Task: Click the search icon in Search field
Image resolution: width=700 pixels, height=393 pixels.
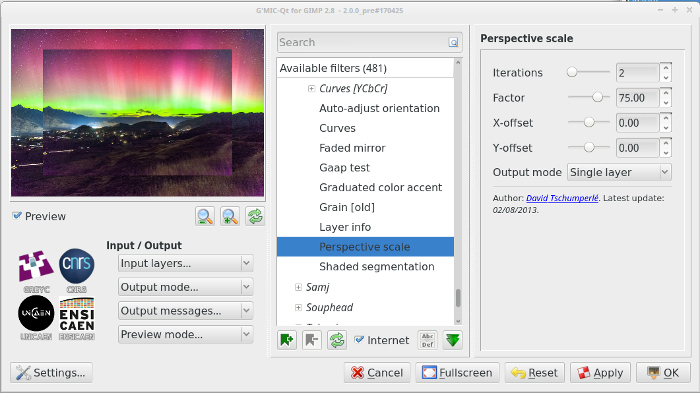Action: [x=453, y=42]
